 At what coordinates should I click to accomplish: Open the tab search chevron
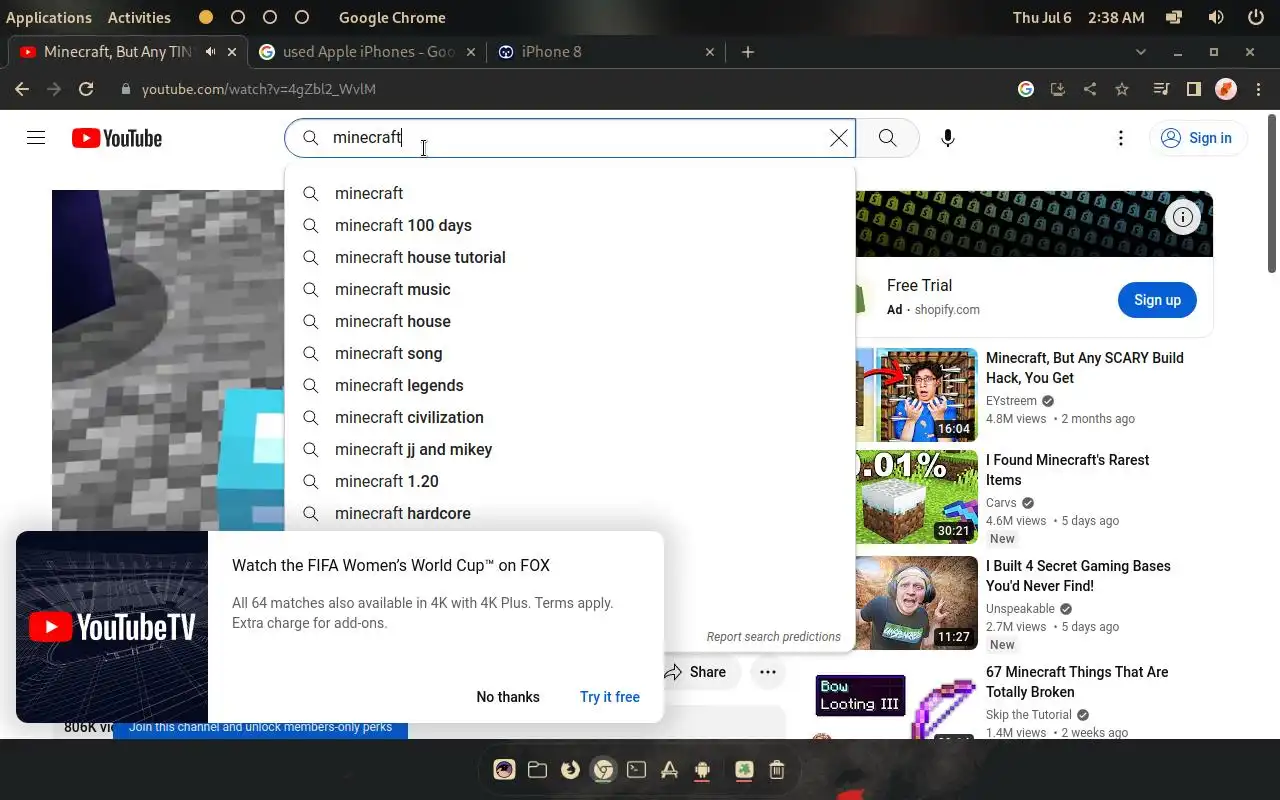[1141, 52]
